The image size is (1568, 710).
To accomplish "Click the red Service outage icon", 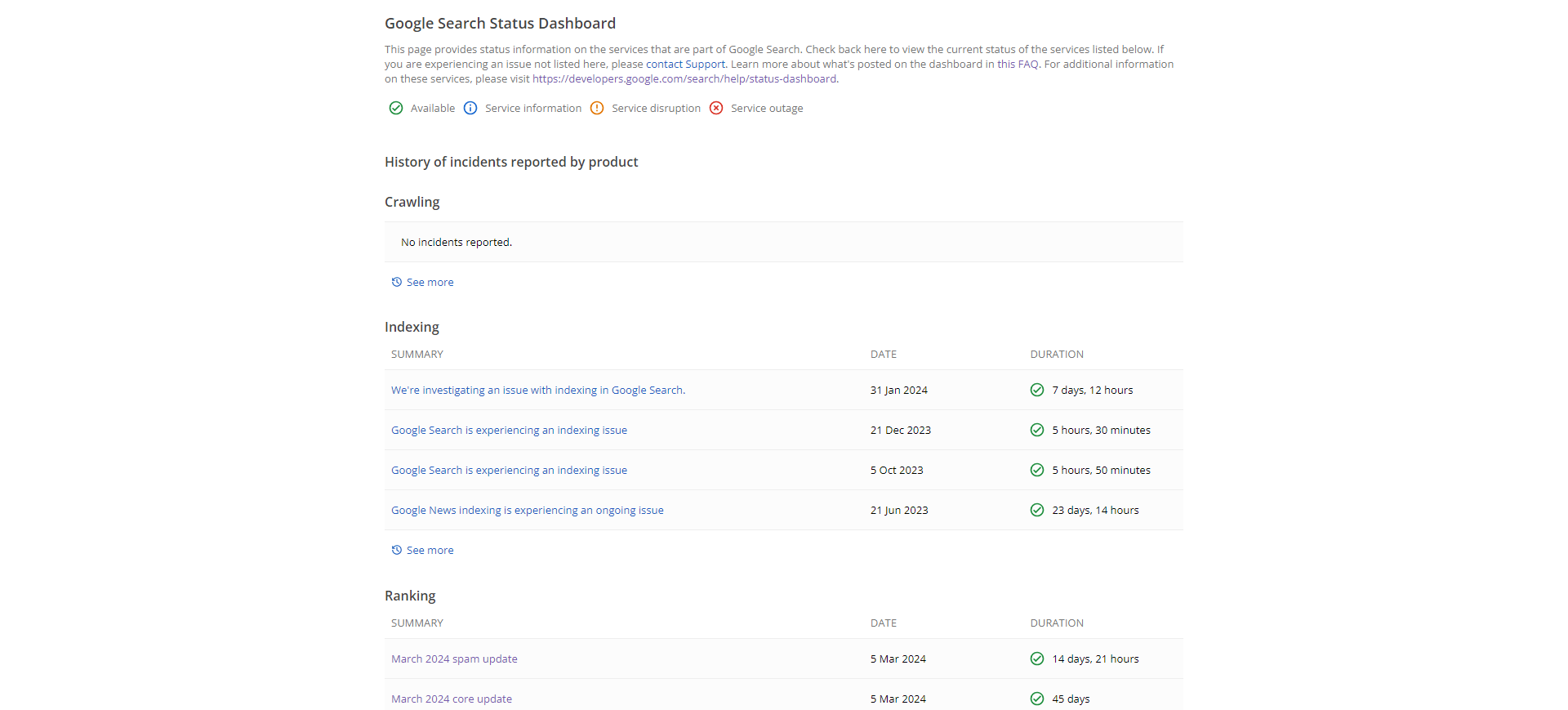I will 716,108.
